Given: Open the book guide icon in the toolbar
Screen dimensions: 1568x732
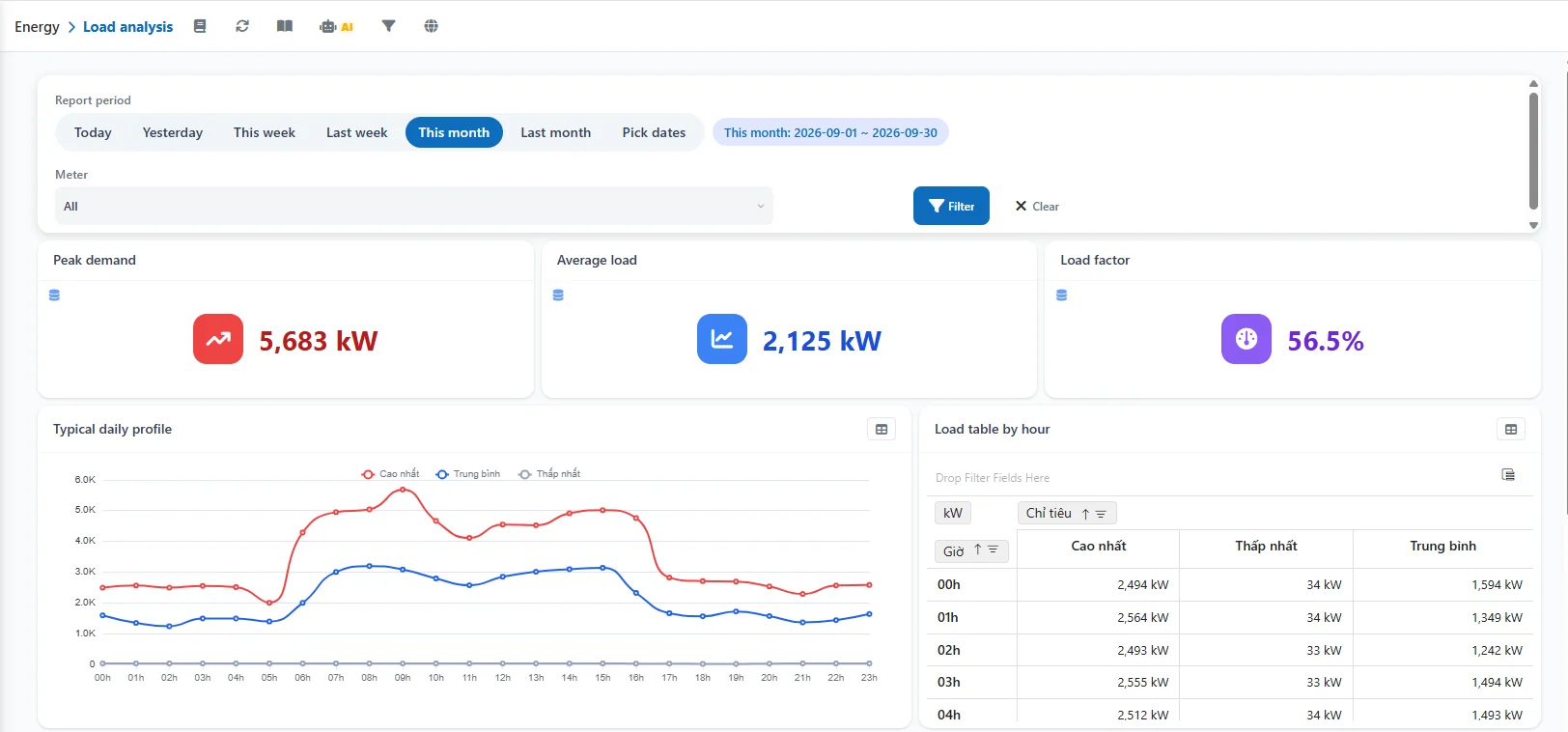Looking at the screenshot, I should click(x=285, y=26).
